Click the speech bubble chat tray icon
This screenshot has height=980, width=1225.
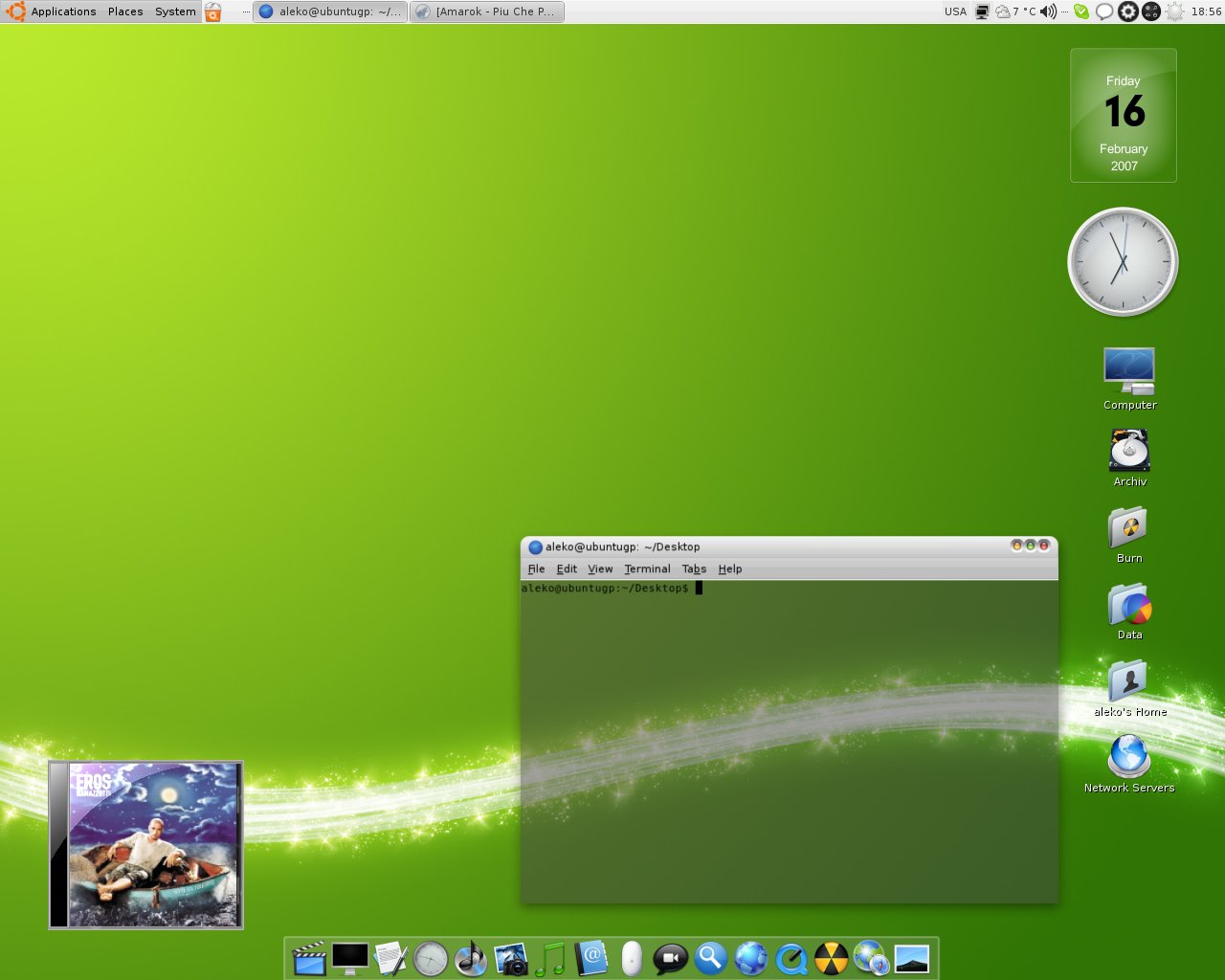1104,11
